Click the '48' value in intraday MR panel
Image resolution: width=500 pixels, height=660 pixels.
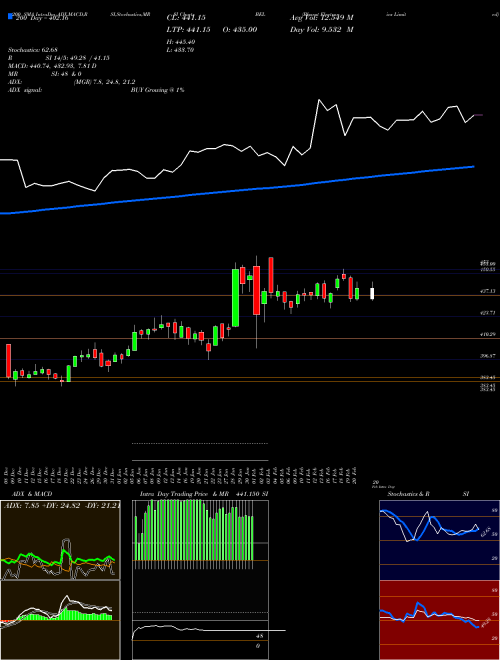259,636
